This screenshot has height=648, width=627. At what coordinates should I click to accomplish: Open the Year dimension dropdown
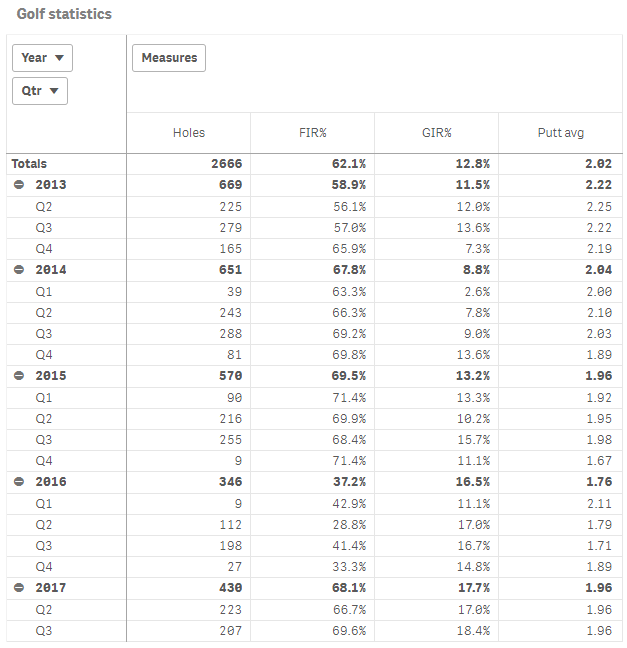(42, 58)
